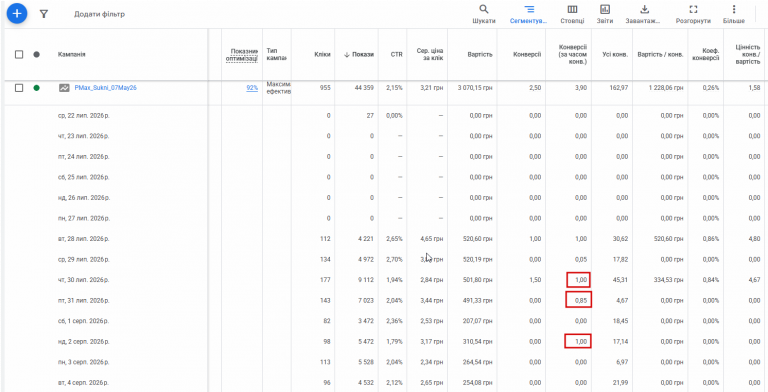Sort by the Вартість column header

point(480,54)
